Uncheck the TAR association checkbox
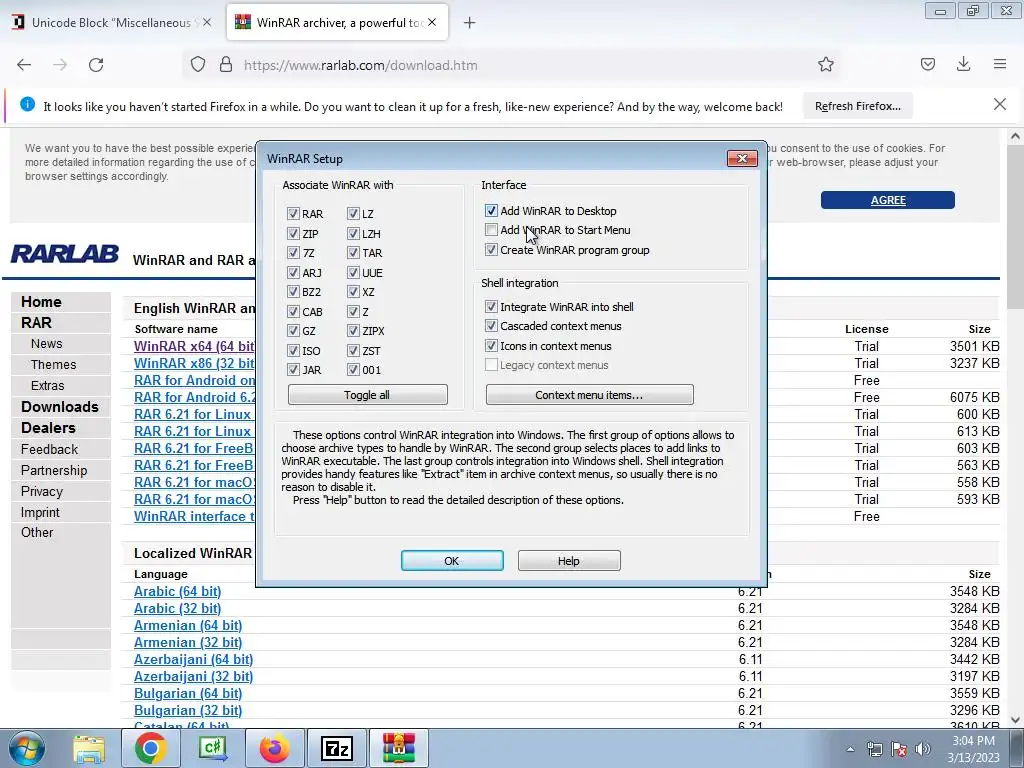The height and width of the screenshot is (768, 1024). tap(353, 253)
